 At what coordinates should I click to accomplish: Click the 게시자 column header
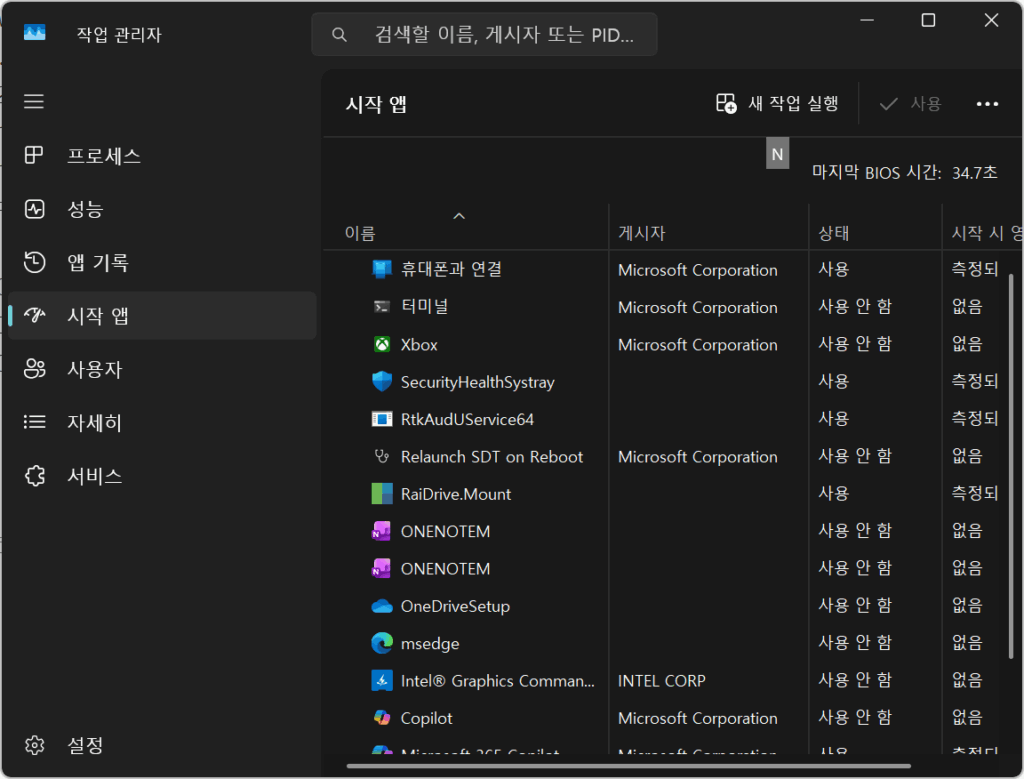coord(641,233)
